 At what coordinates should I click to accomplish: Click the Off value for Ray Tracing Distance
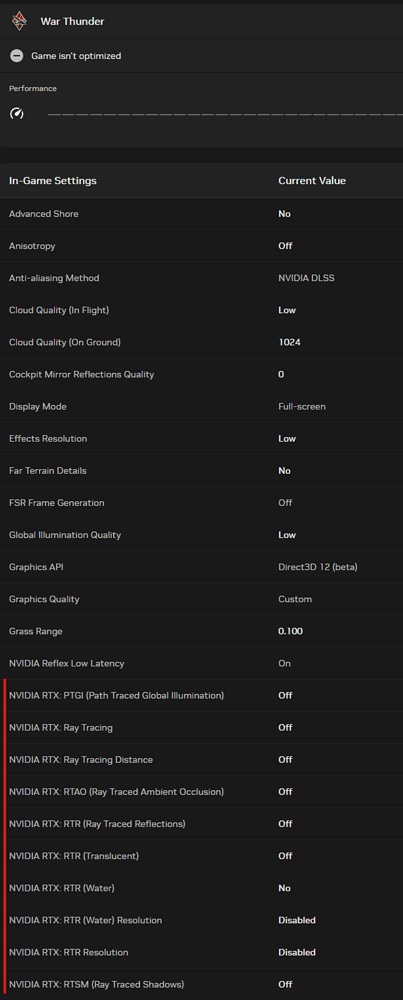tap(285, 760)
